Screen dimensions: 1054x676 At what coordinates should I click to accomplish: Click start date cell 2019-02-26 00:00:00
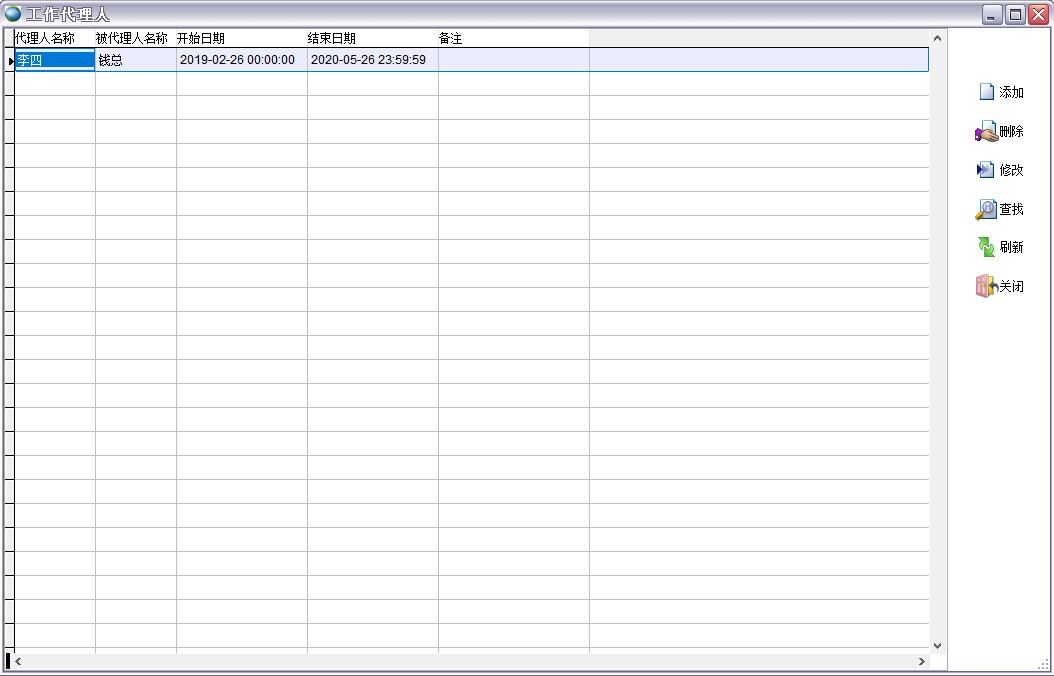240,60
